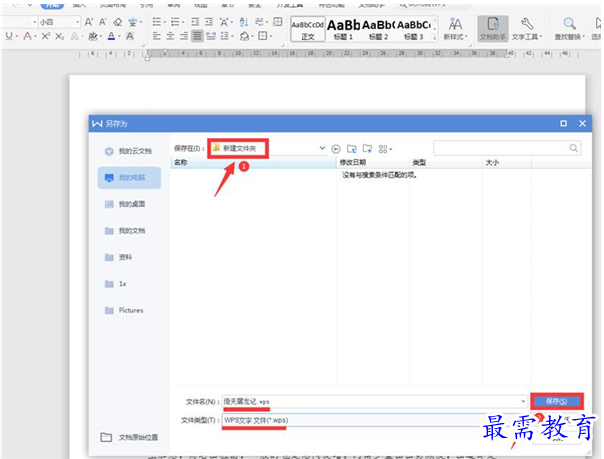The width and height of the screenshot is (604, 459).
Task: Select the 标题 3 style
Action: pyautogui.click(x=413, y=29)
